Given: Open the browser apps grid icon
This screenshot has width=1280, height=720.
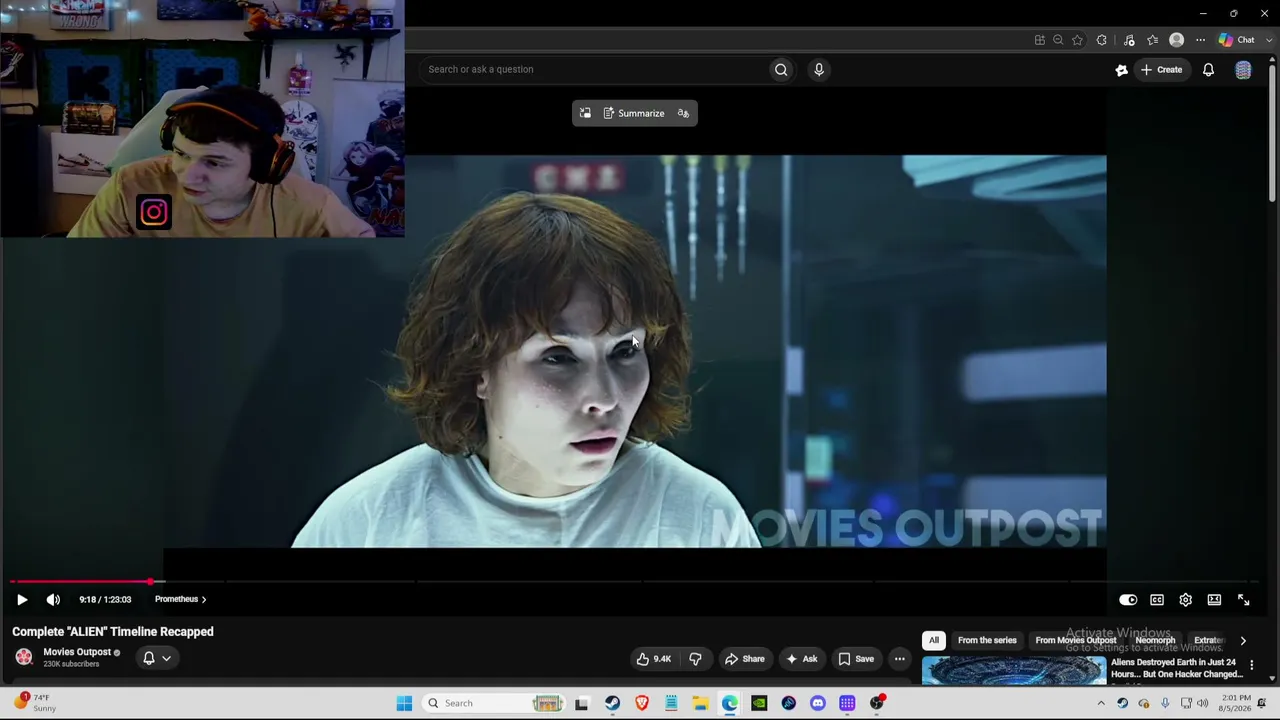Looking at the screenshot, I should [x=1040, y=40].
